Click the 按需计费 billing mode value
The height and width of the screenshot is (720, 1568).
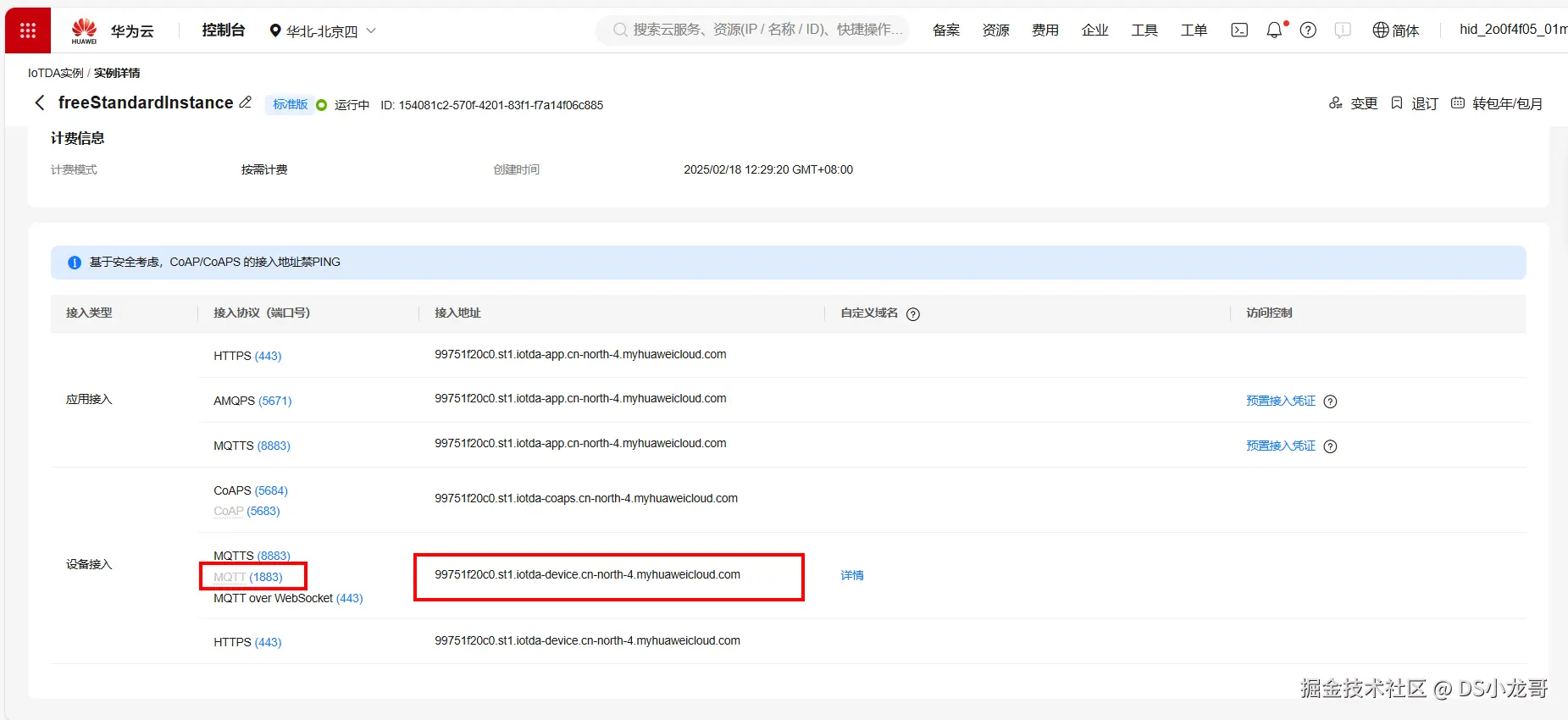[x=264, y=170]
